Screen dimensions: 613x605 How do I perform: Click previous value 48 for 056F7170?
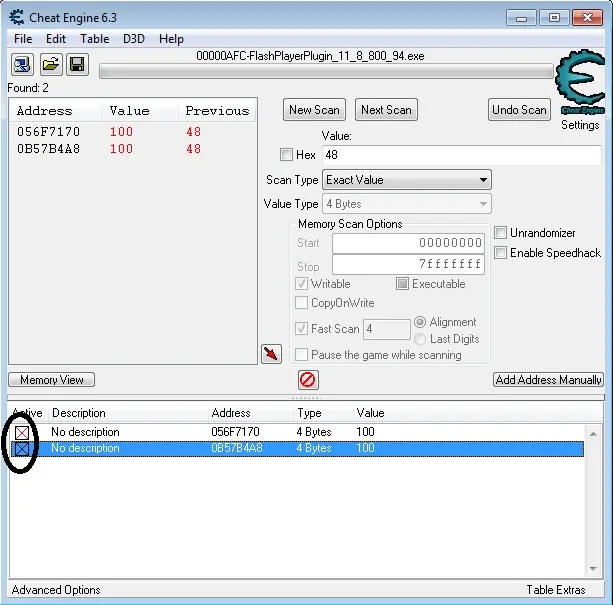pos(194,132)
